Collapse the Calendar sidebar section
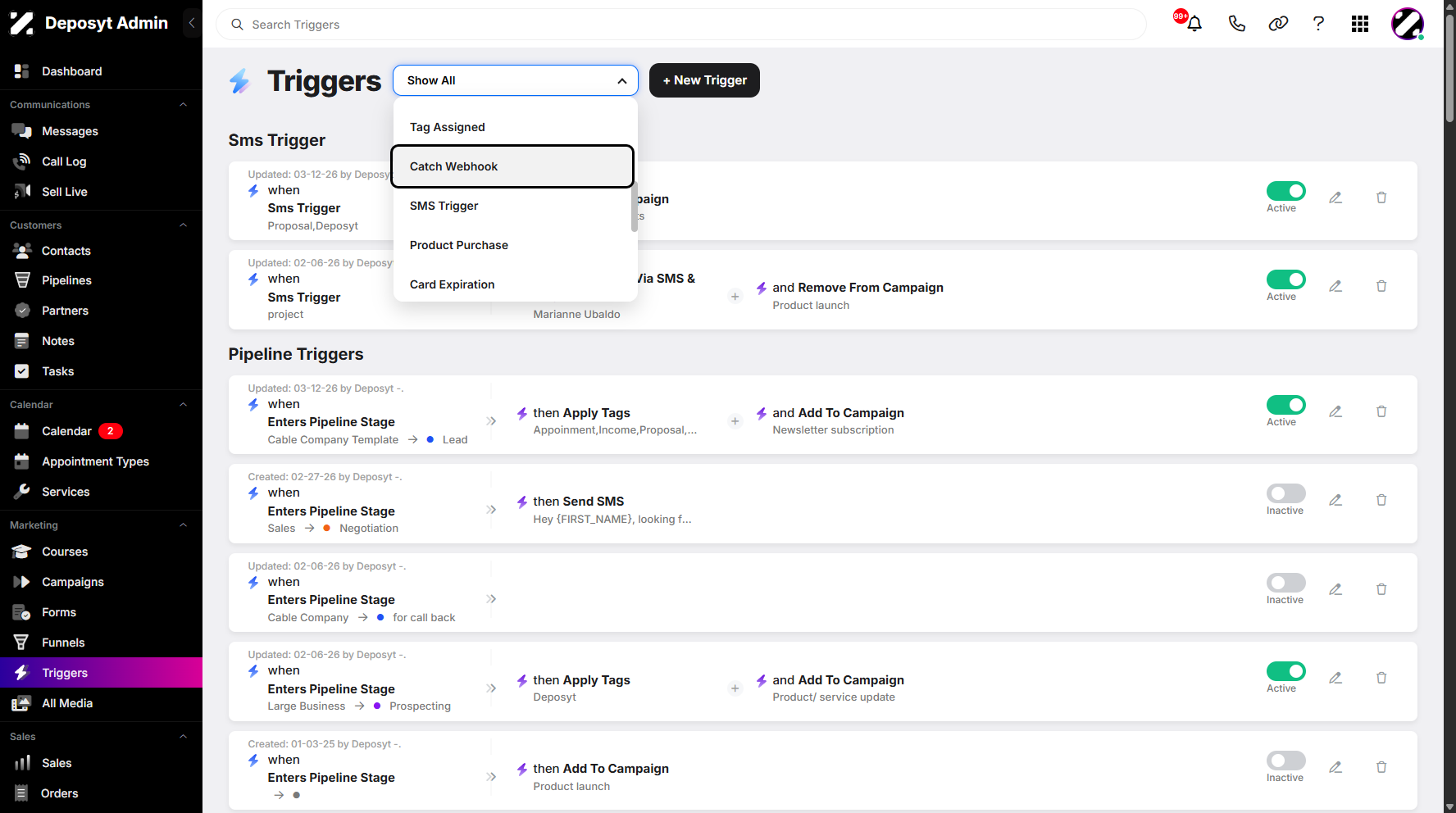This screenshot has width=1456, height=813. coord(184,405)
